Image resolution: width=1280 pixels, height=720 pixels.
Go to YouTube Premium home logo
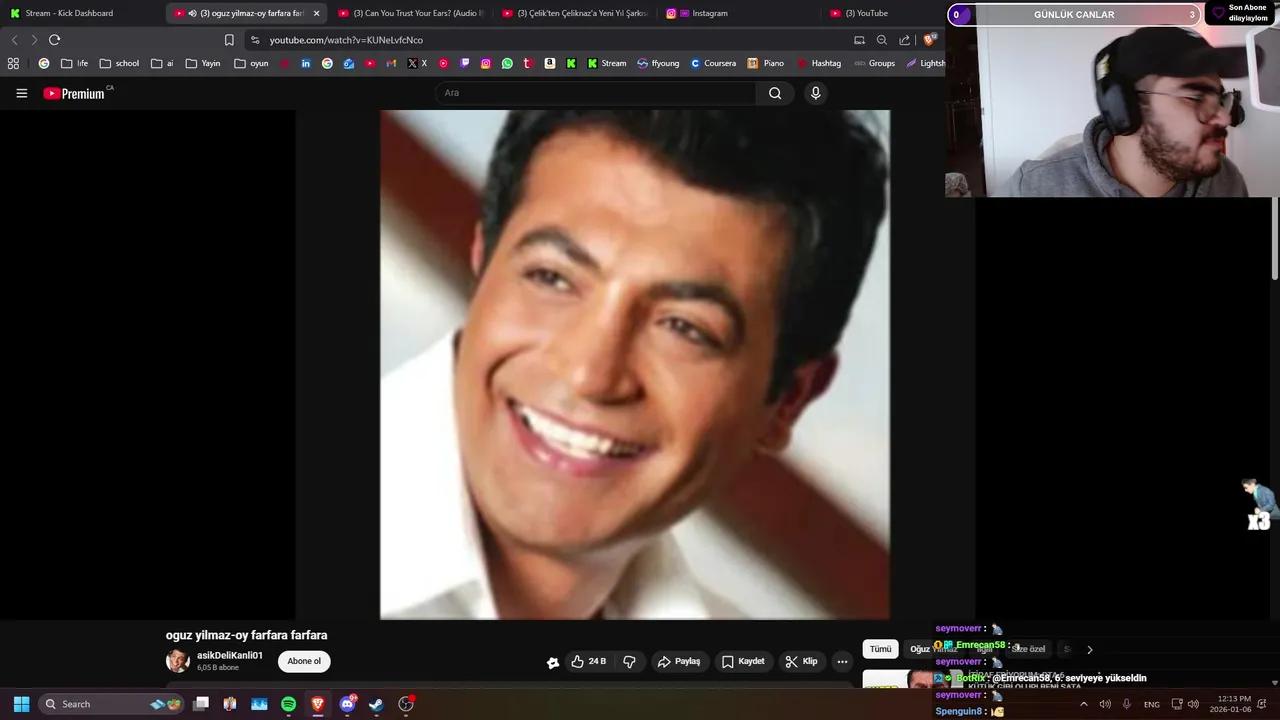point(74,93)
